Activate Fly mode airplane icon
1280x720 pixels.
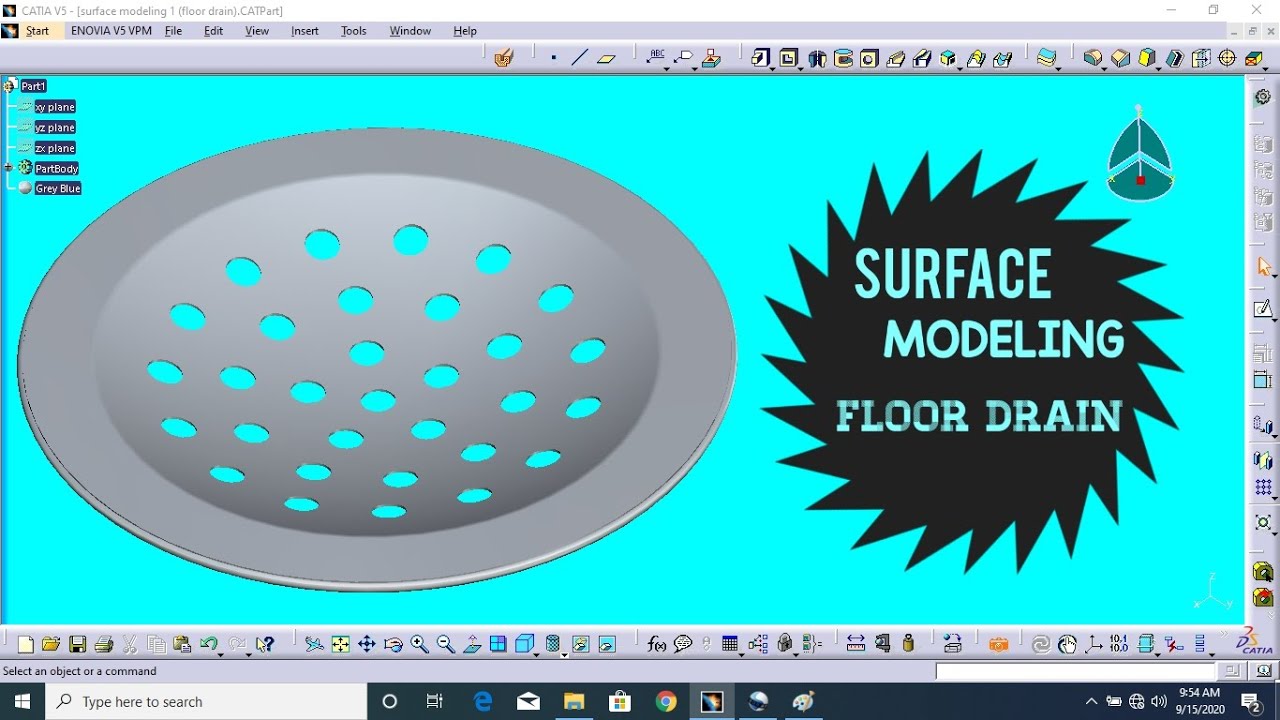314,644
